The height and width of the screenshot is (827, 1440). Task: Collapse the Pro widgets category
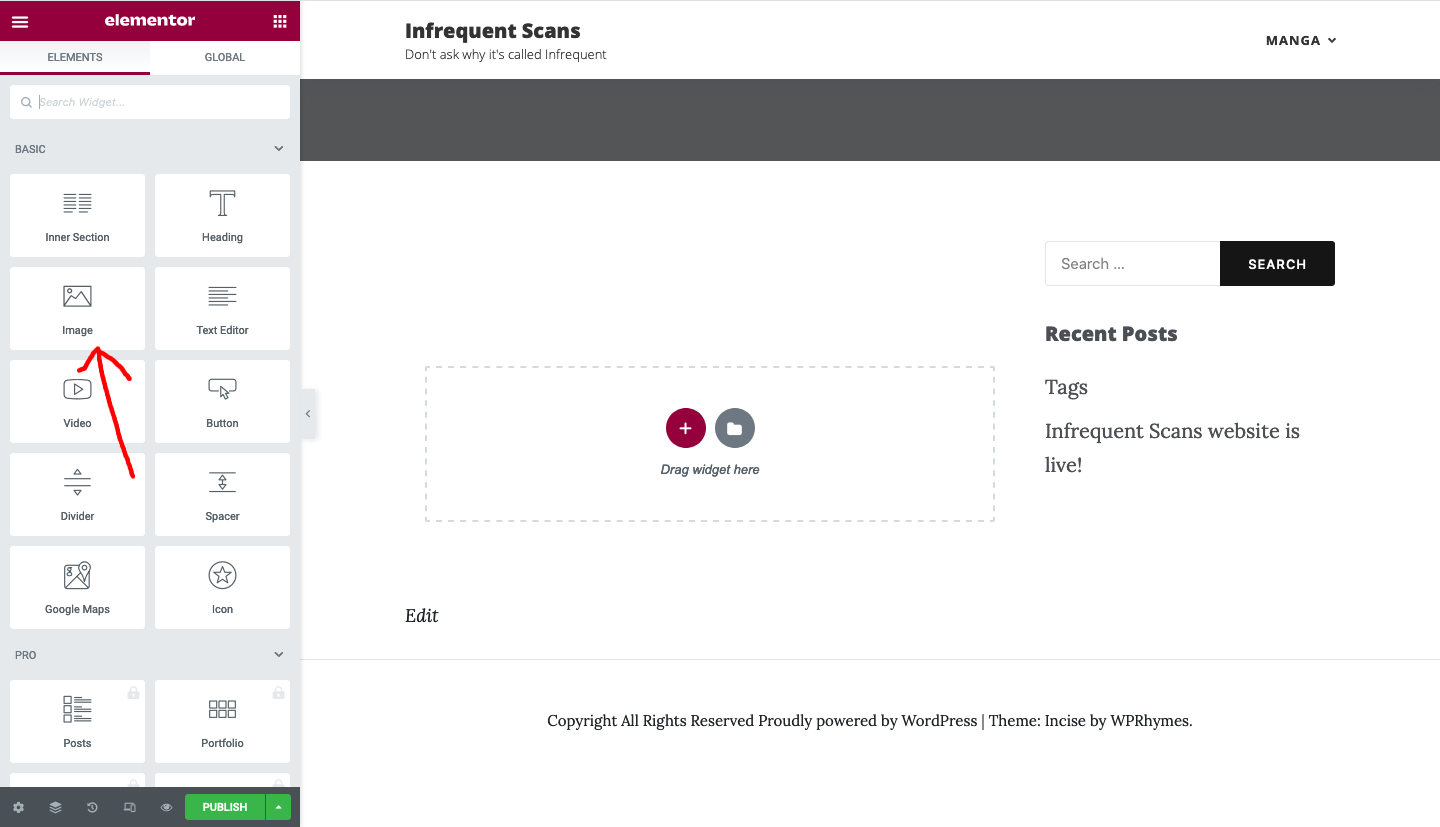[x=279, y=655]
